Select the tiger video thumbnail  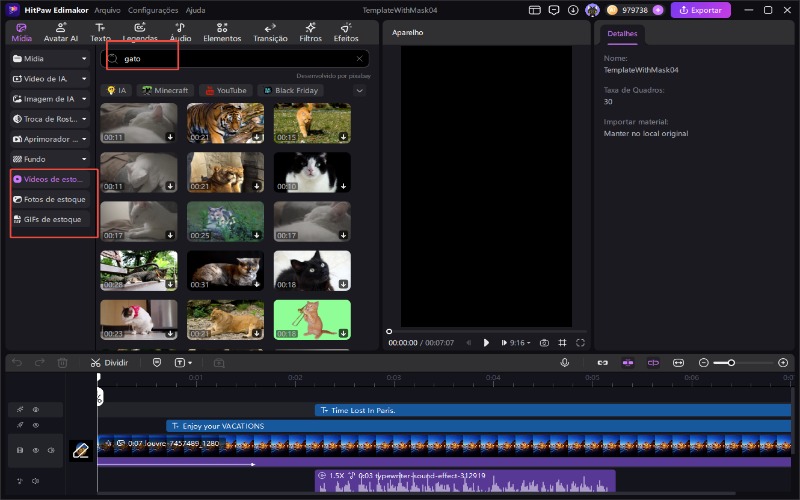[226, 123]
